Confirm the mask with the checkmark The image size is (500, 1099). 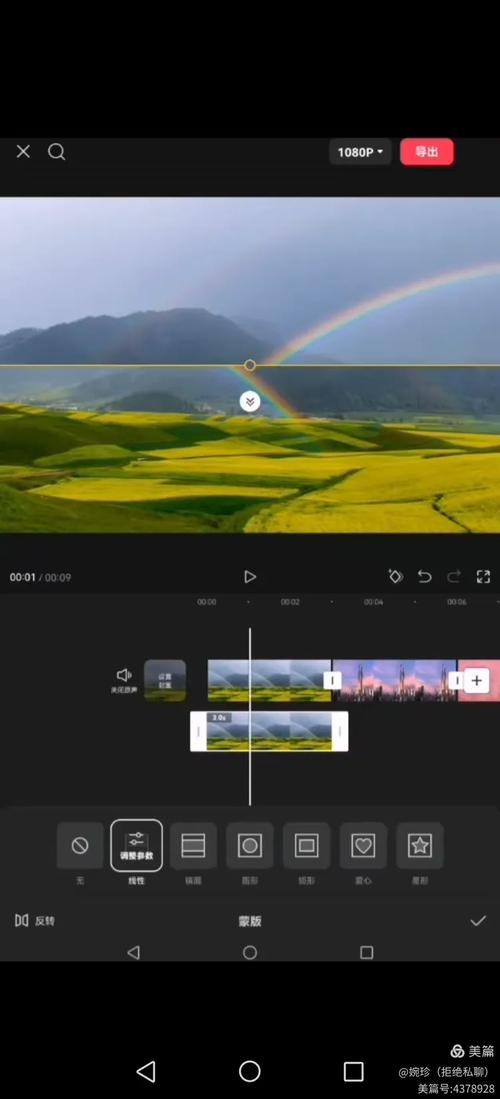pyautogui.click(x=478, y=921)
